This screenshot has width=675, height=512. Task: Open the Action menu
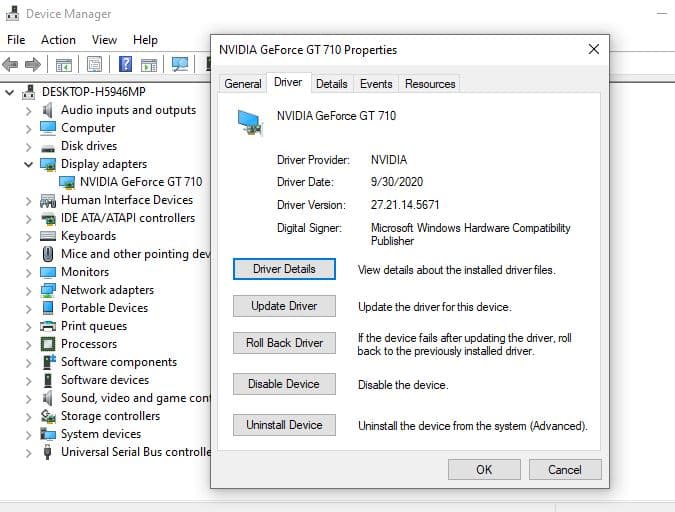coord(58,40)
